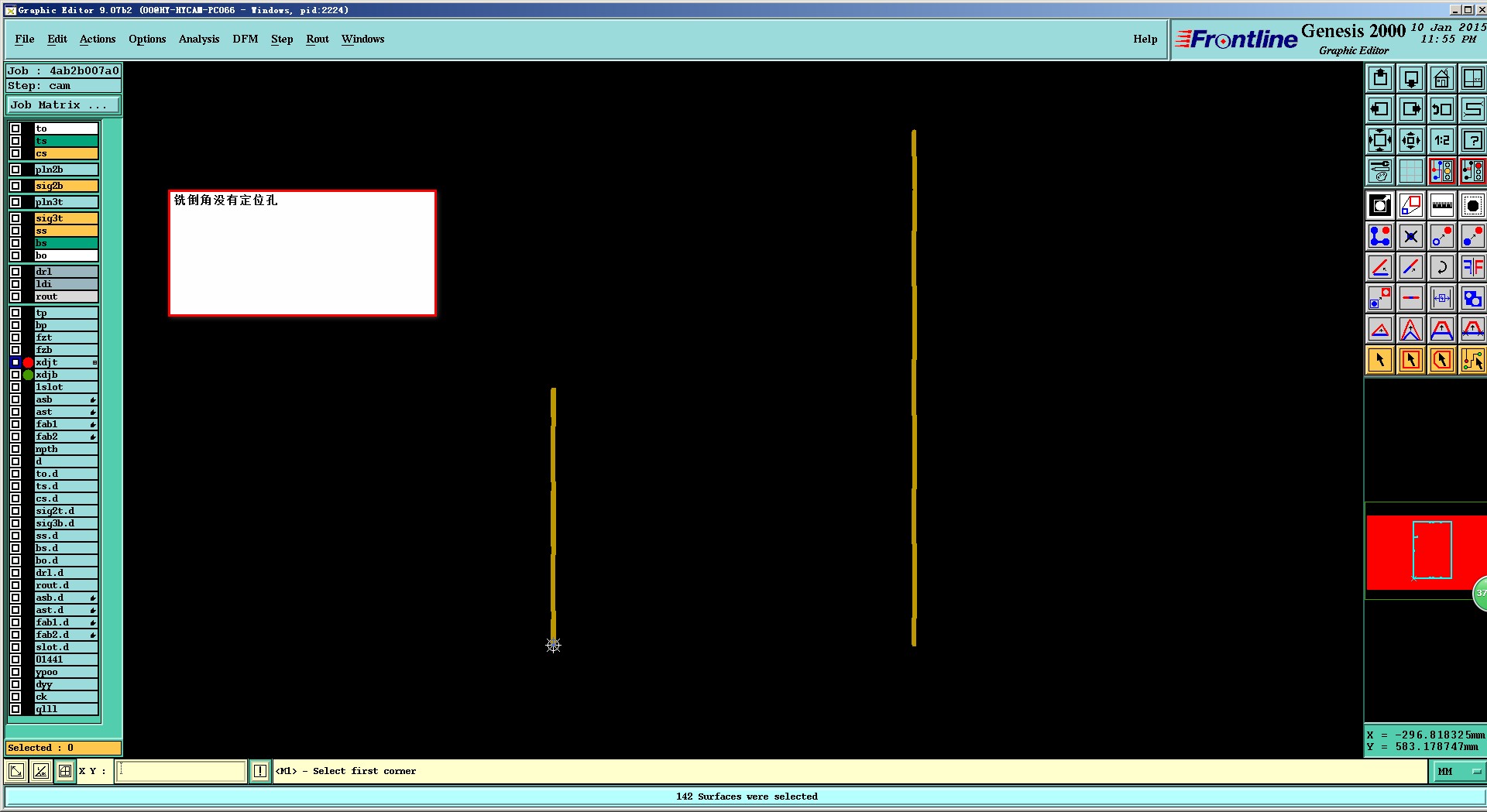This screenshot has height=812, width=1487.
Task: Click the white note box with Chinese text
Action: pos(302,252)
